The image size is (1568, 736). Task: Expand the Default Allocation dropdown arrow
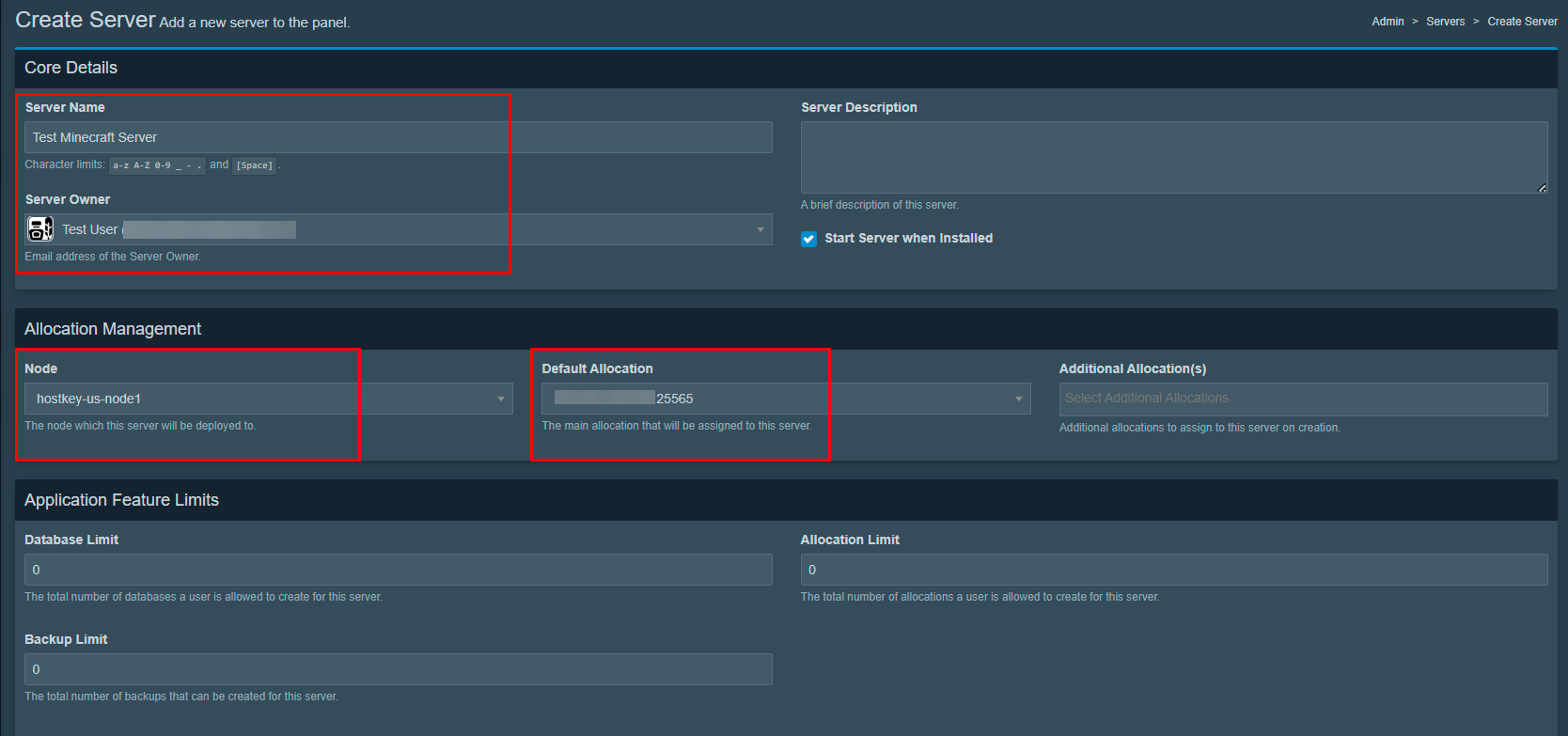point(1018,399)
